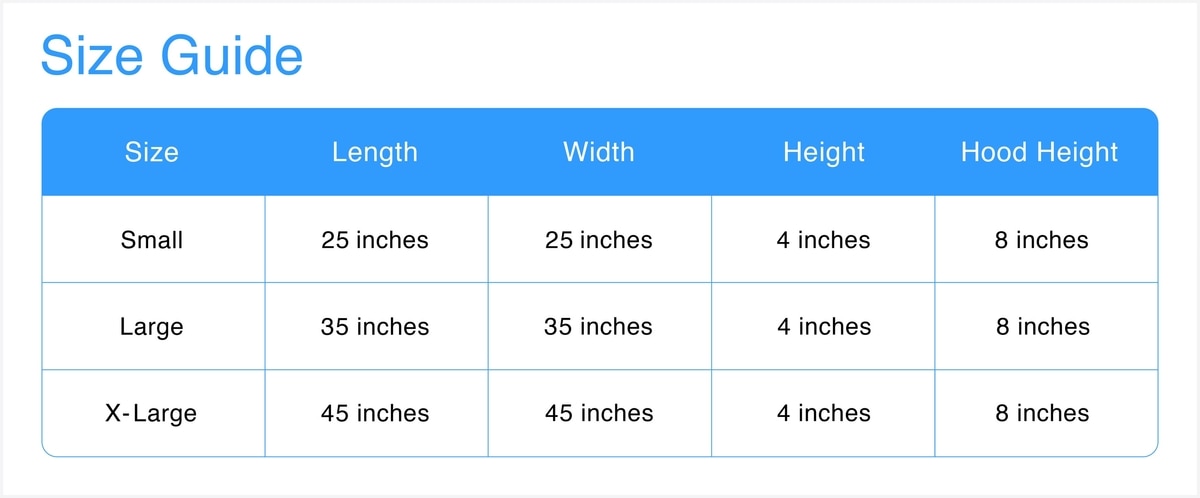Click the Height cell in the Small row
Viewport: 1200px width, 498px height.
click(823, 240)
